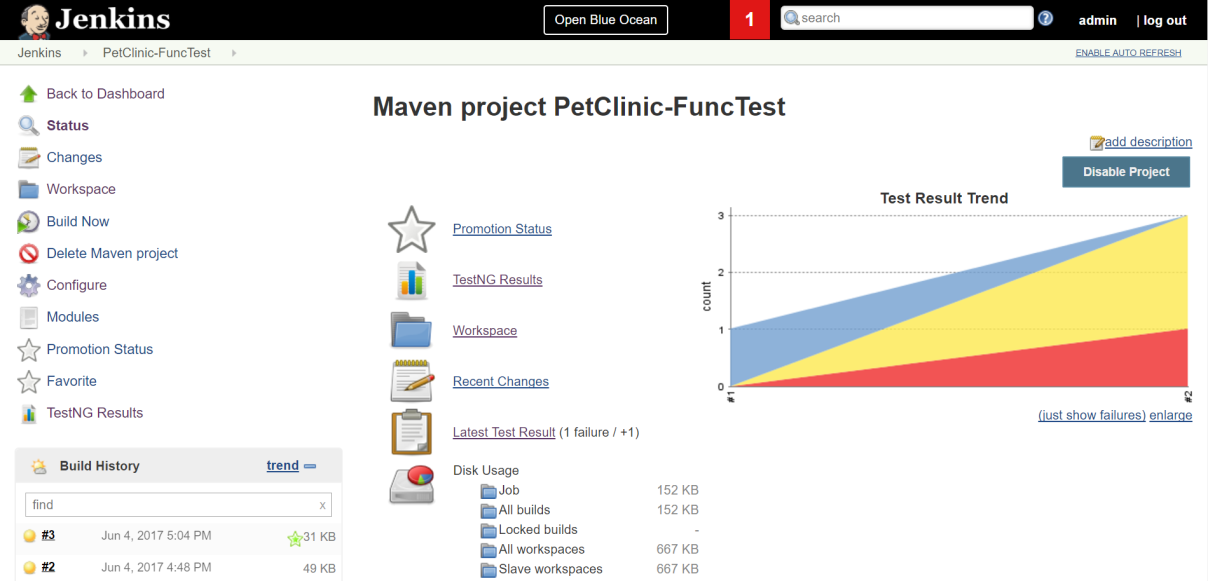
Task: Click Back to Dashboard in sidebar
Action: coord(106,94)
